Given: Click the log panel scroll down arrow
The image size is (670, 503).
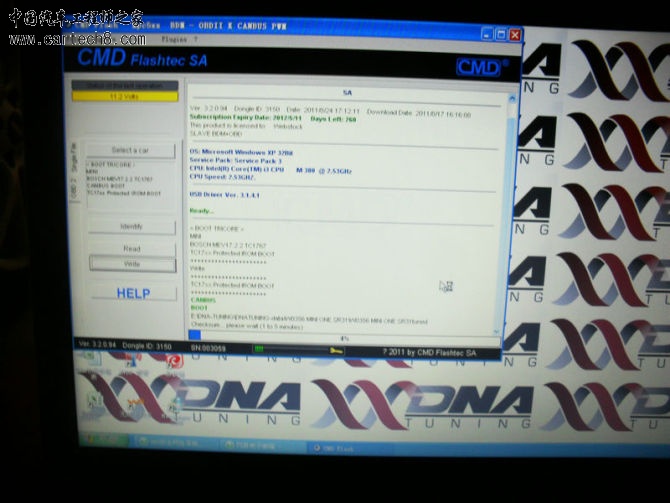Looking at the screenshot, I should pyautogui.click(x=496, y=332).
